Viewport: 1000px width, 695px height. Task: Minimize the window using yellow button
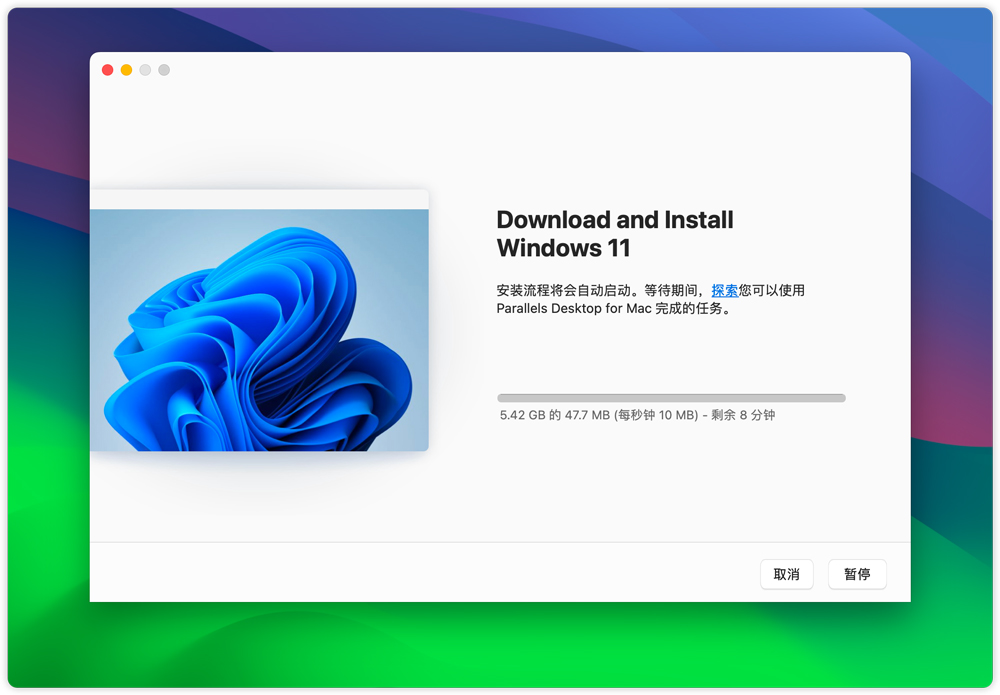(126, 70)
